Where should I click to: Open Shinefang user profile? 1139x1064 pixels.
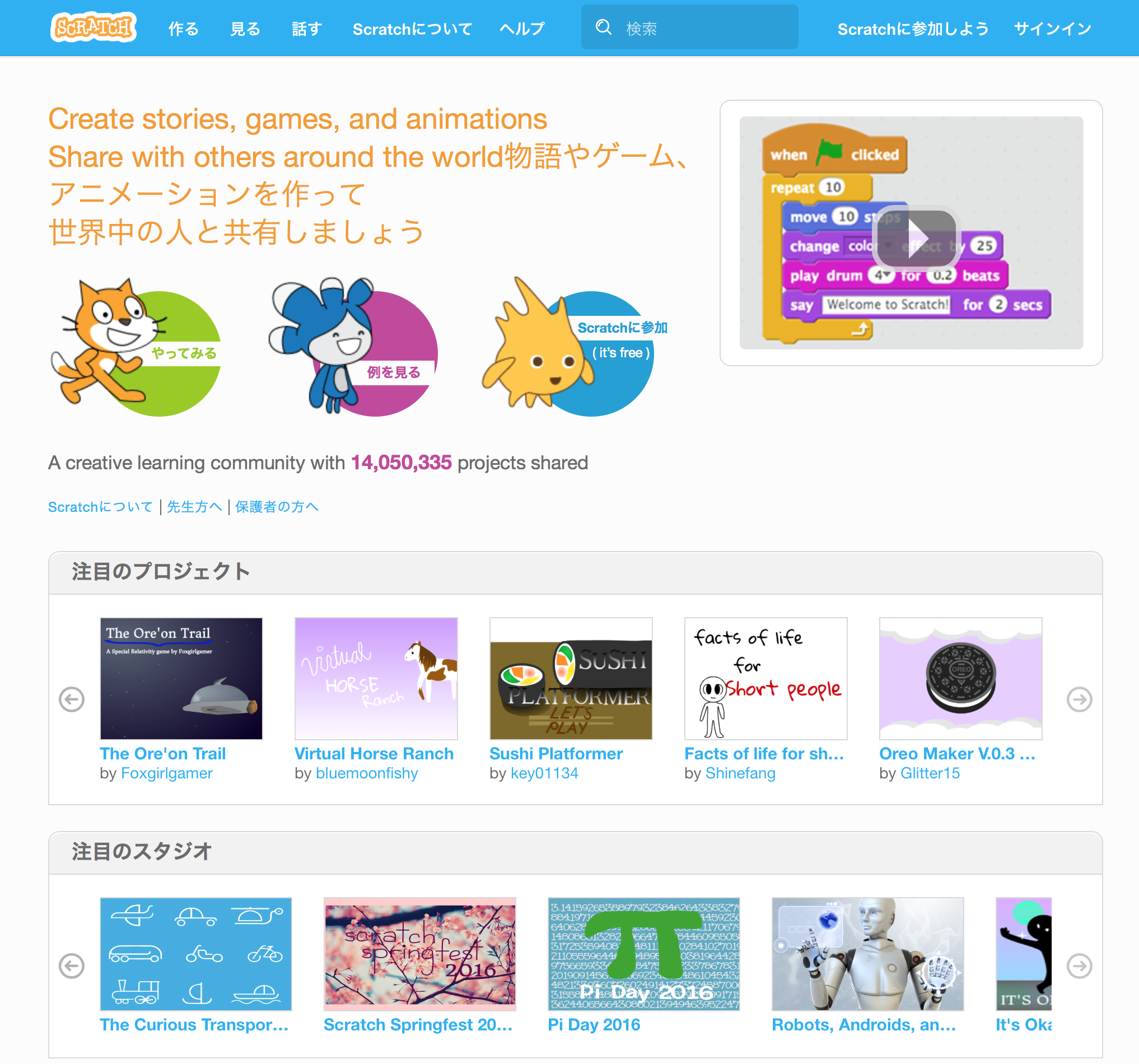pos(740,773)
